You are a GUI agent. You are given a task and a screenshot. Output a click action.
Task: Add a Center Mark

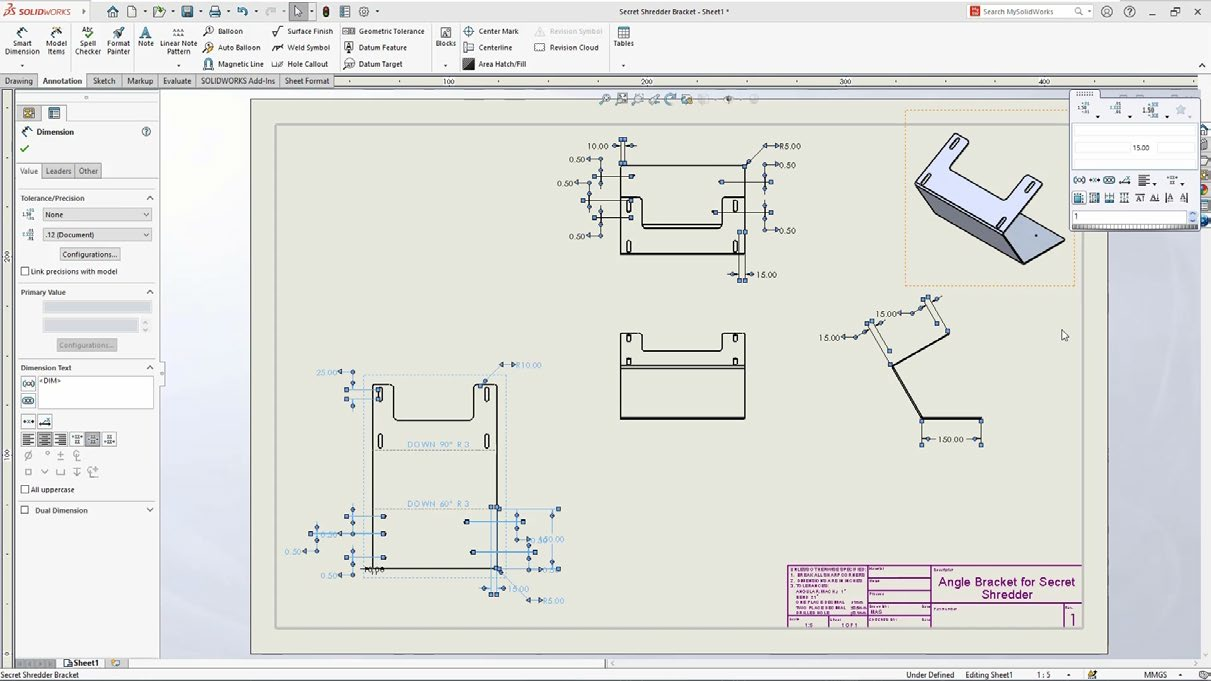click(x=491, y=31)
